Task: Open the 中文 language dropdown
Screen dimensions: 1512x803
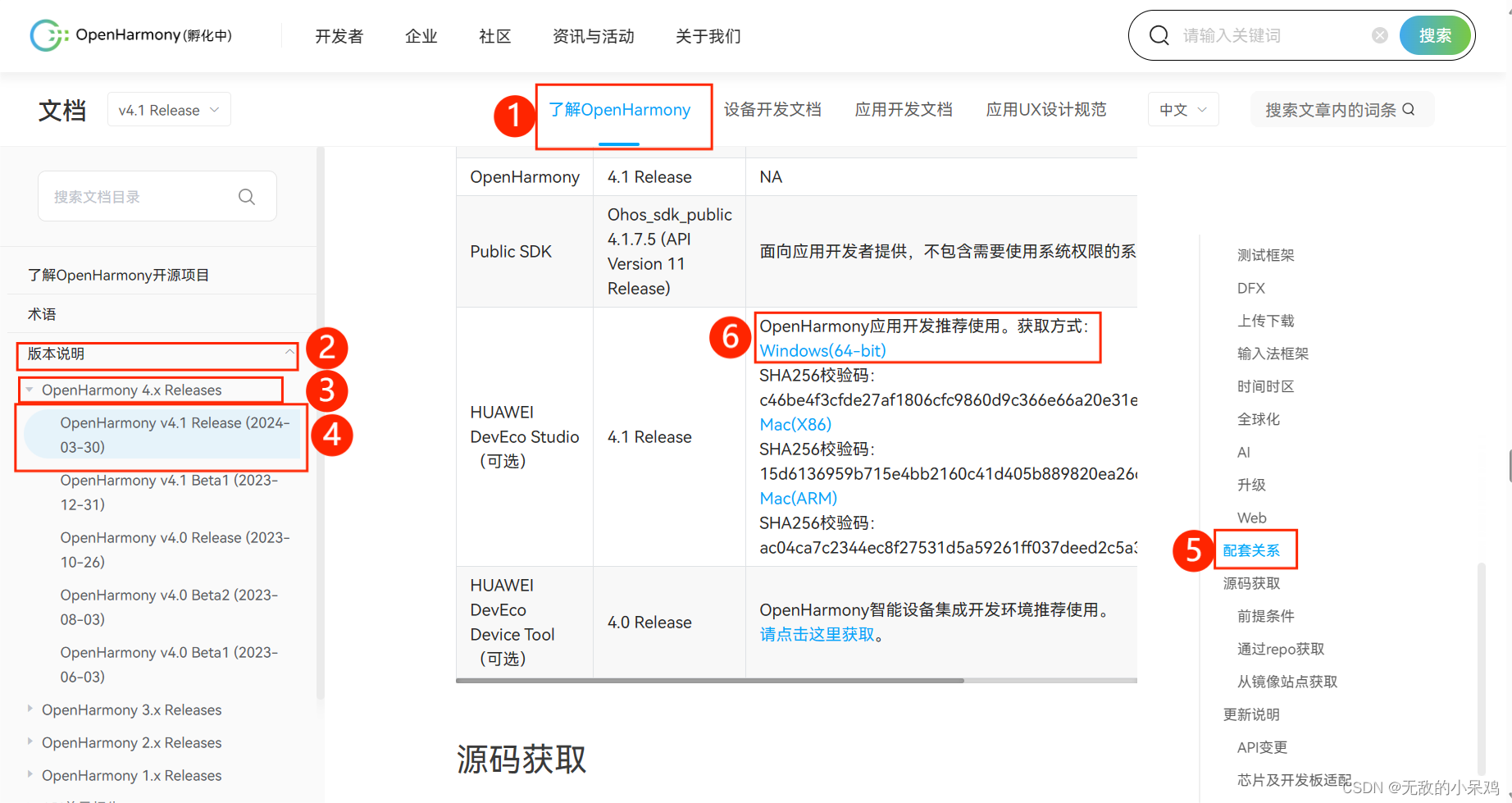Action: click(x=1183, y=110)
